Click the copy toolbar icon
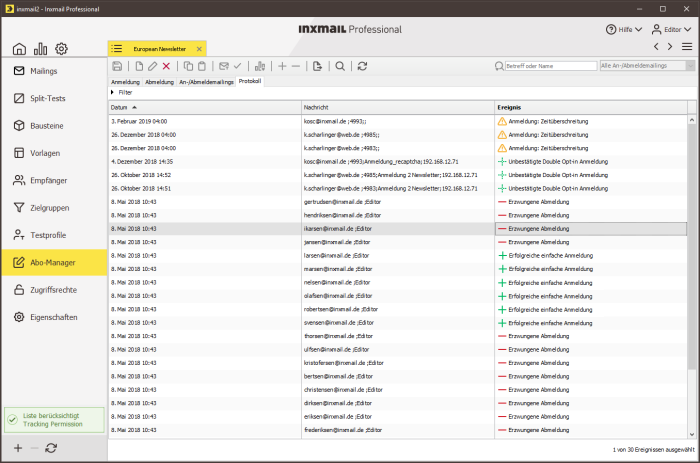Image resolution: width=700 pixels, height=463 pixels. 188,66
